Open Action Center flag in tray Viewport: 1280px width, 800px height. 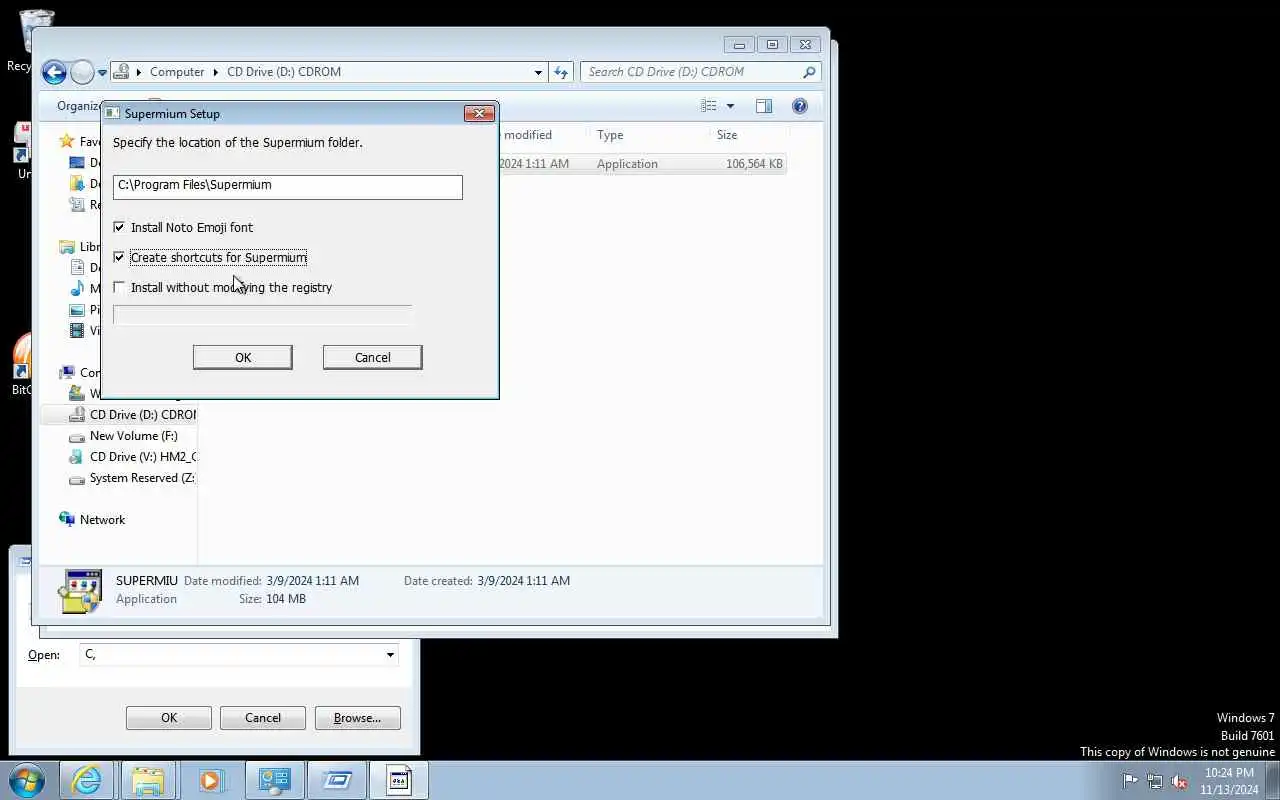coord(1130,781)
